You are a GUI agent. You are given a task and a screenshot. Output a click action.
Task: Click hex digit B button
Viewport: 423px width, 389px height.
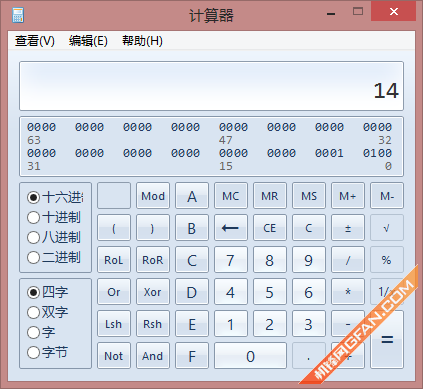pyautogui.click(x=192, y=228)
